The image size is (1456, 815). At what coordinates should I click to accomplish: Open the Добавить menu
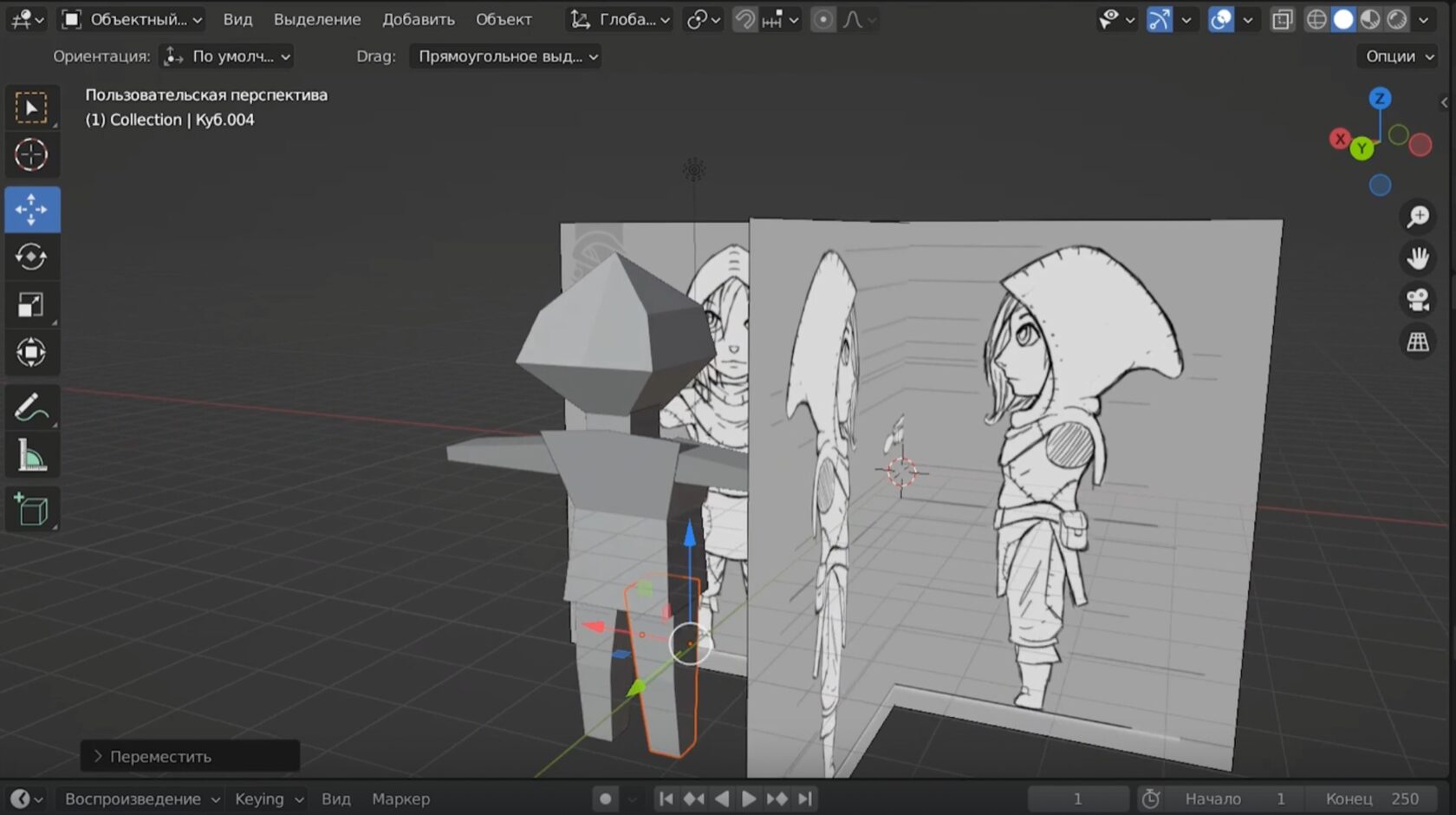[418, 19]
